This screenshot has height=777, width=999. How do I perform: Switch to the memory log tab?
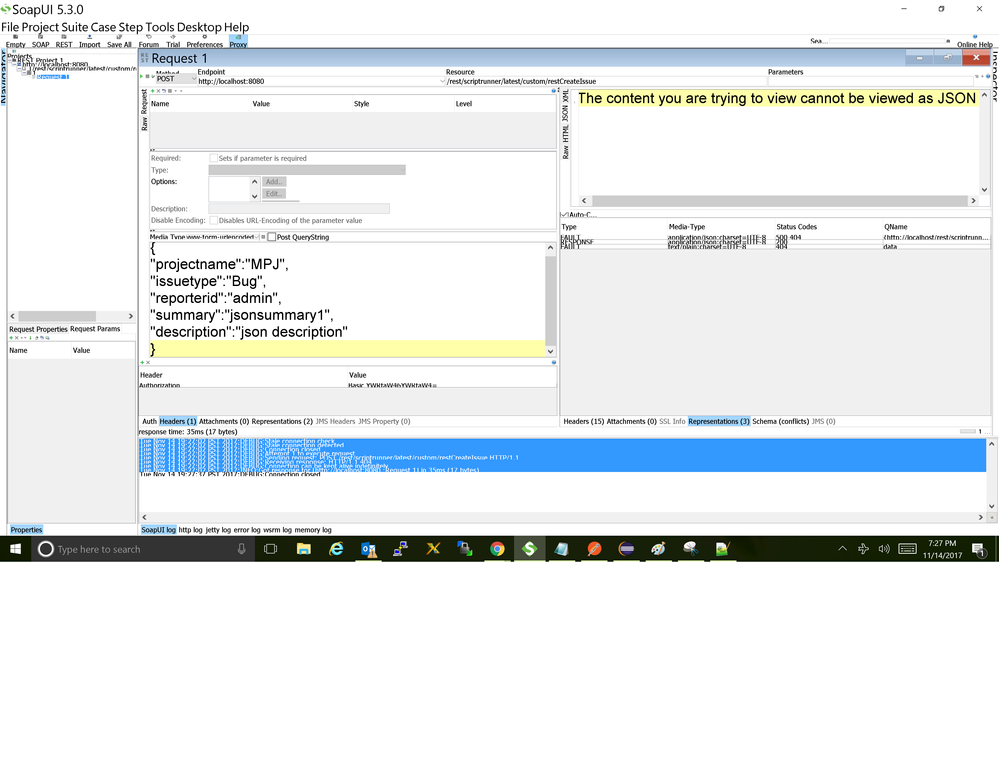(313, 530)
